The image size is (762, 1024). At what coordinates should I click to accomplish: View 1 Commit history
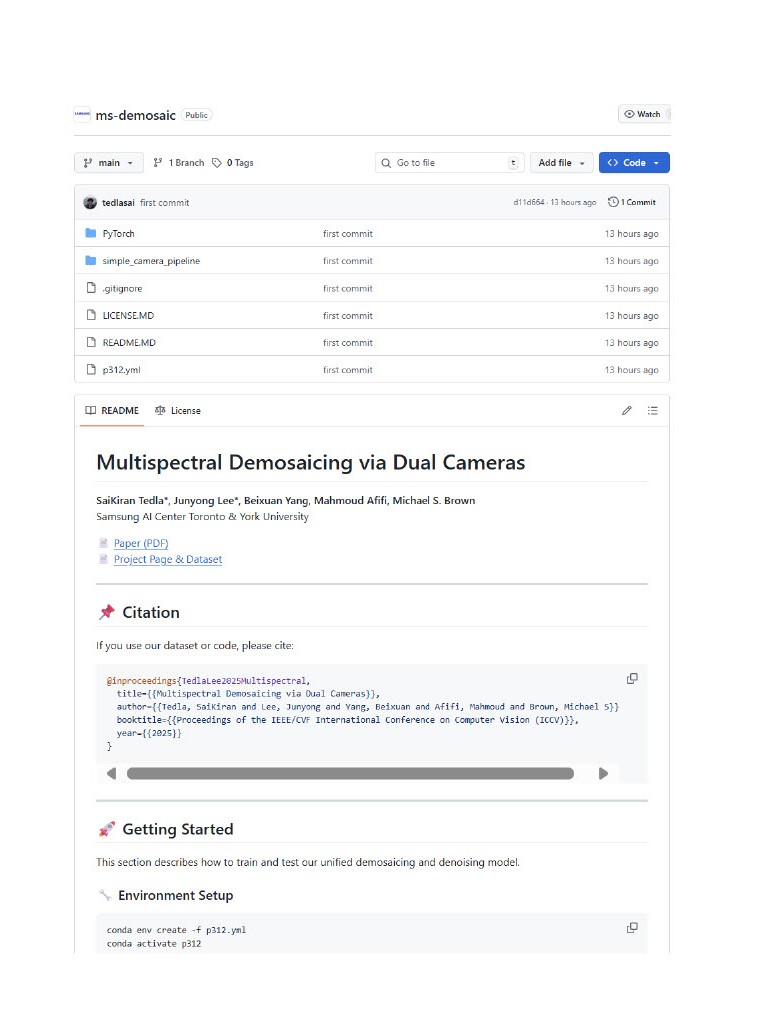[632, 202]
